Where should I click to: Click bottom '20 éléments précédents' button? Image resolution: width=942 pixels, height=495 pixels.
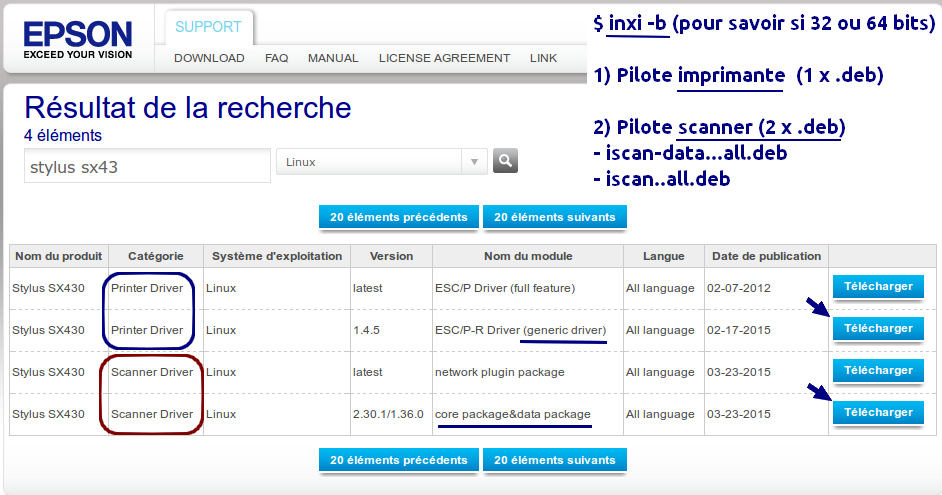click(x=398, y=460)
